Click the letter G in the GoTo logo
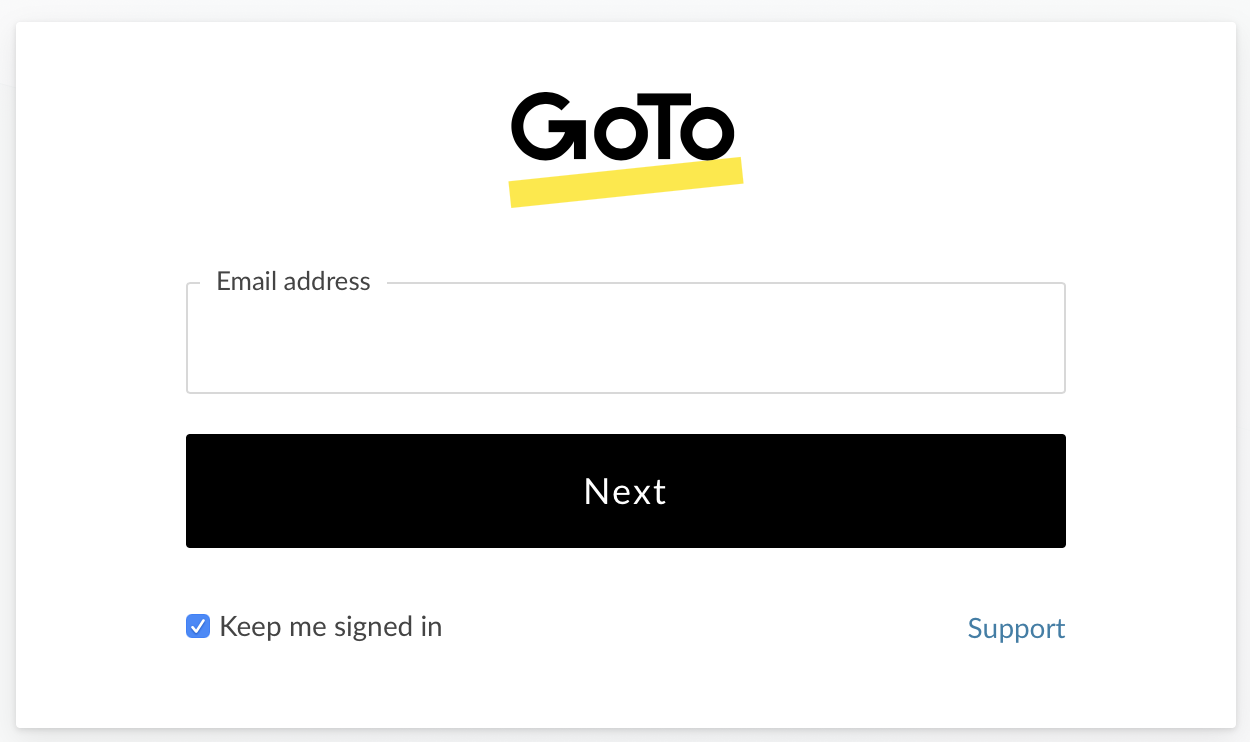This screenshot has width=1250, height=742. [545, 128]
